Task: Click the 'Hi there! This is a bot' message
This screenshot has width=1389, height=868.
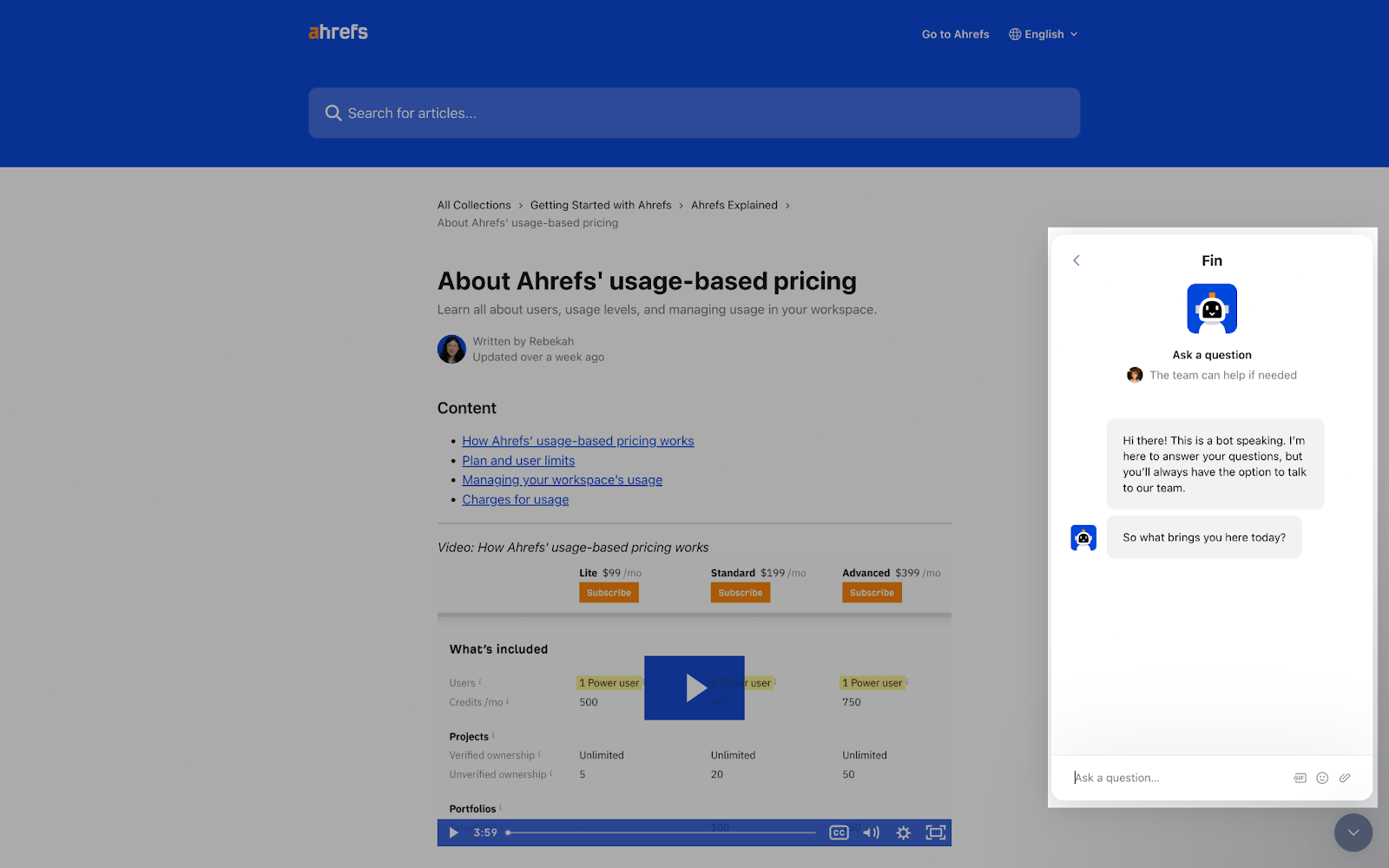Action: (x=1215, y=464)
